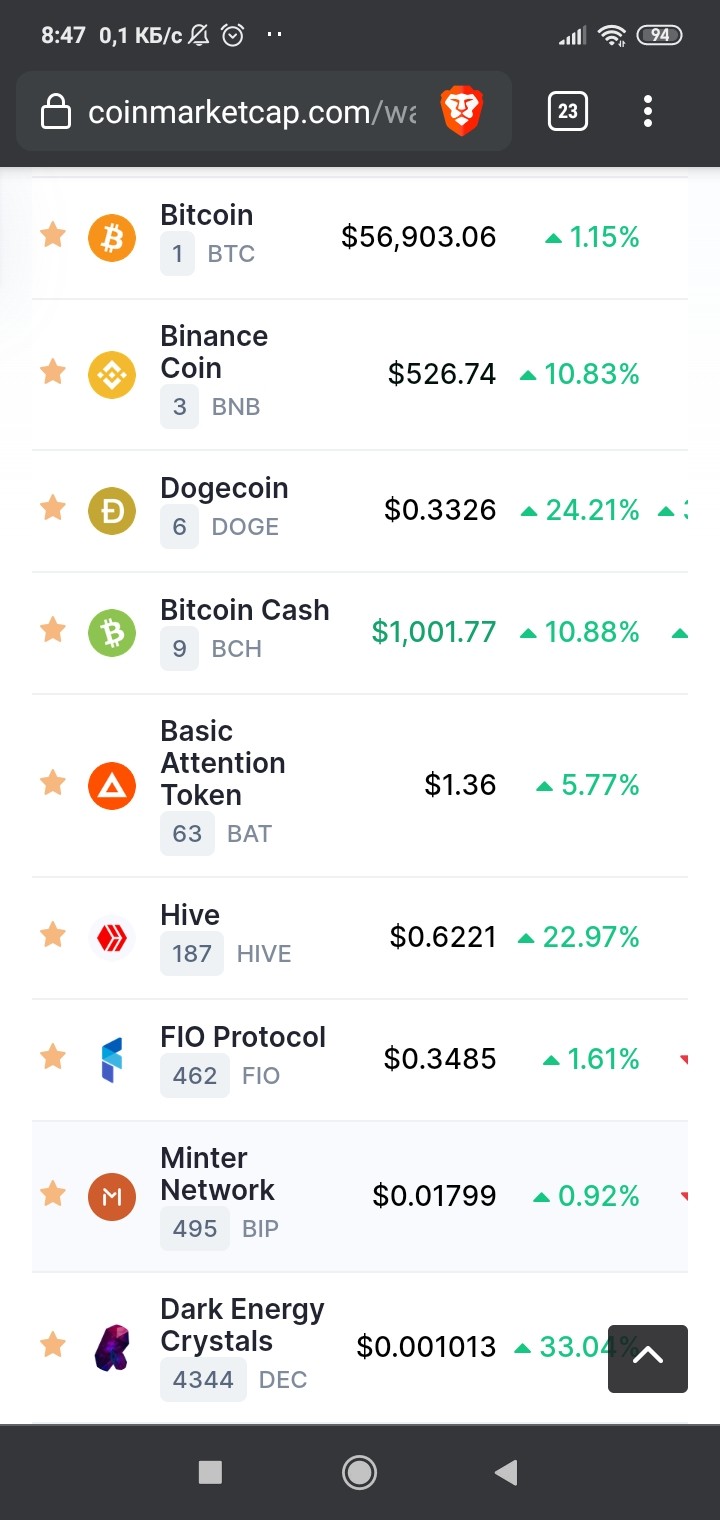Tap the Binance Coin yellow logo
The image size is (720, 1520).
[x=112, y=374]
